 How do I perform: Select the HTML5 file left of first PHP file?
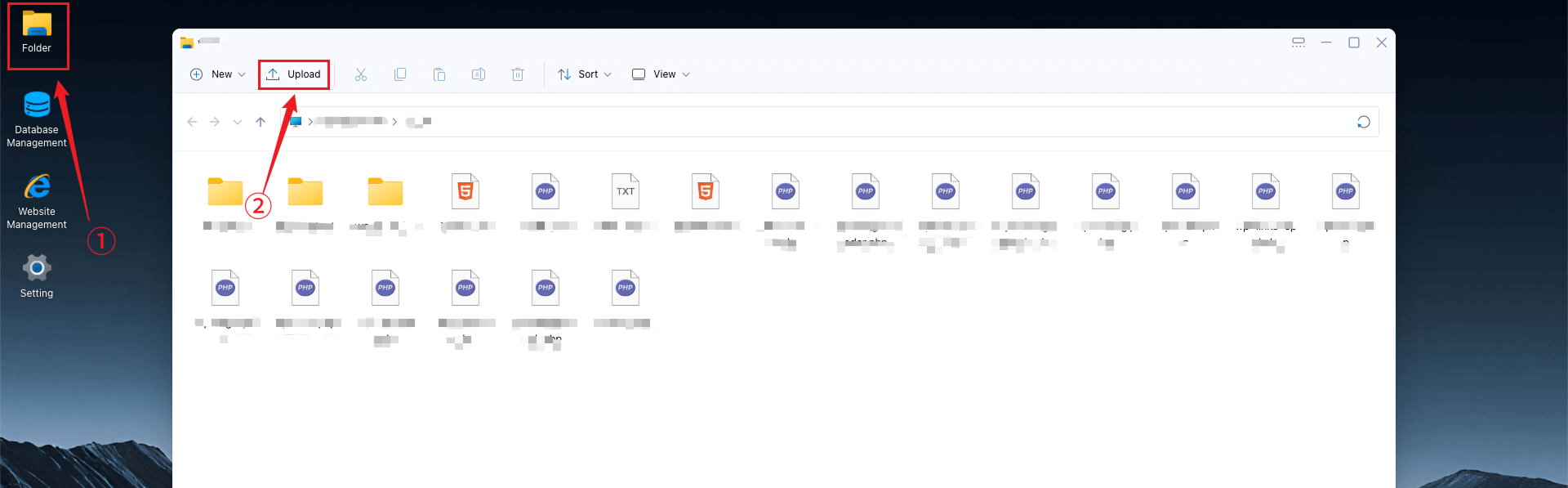[x=465, y=191]
